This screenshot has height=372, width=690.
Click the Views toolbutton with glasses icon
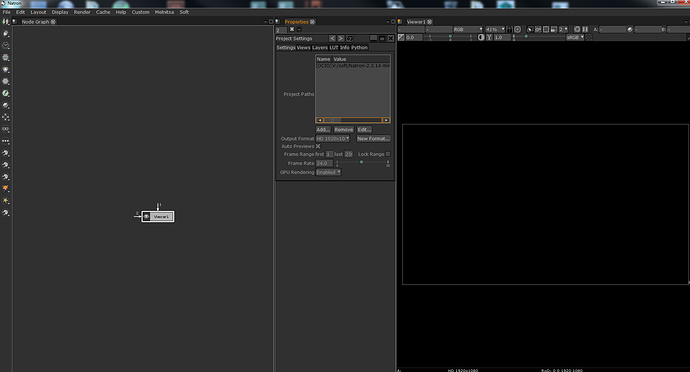[6, 129]
